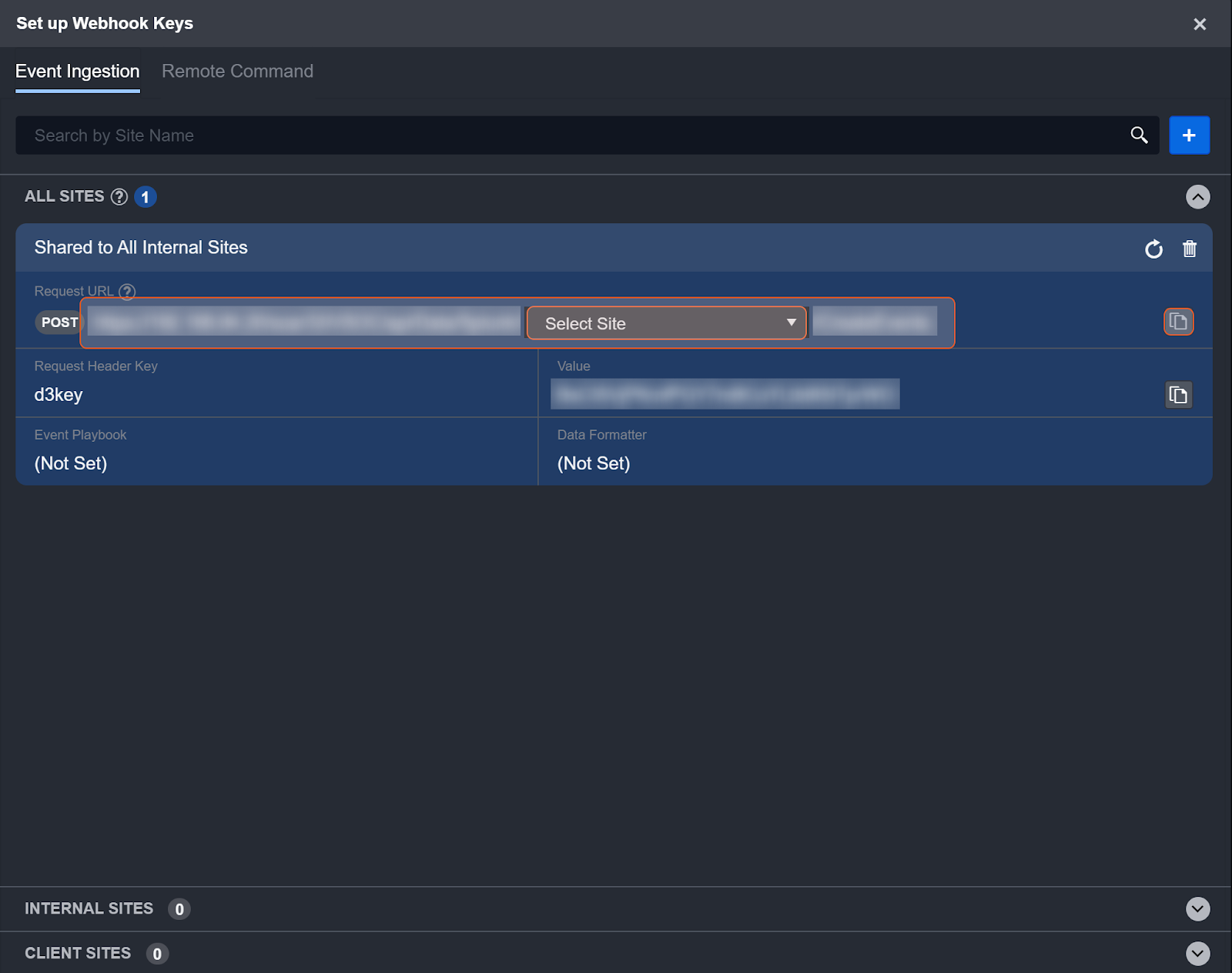
Task: Select the Event Ingestion tab
Action: (78, 72)
